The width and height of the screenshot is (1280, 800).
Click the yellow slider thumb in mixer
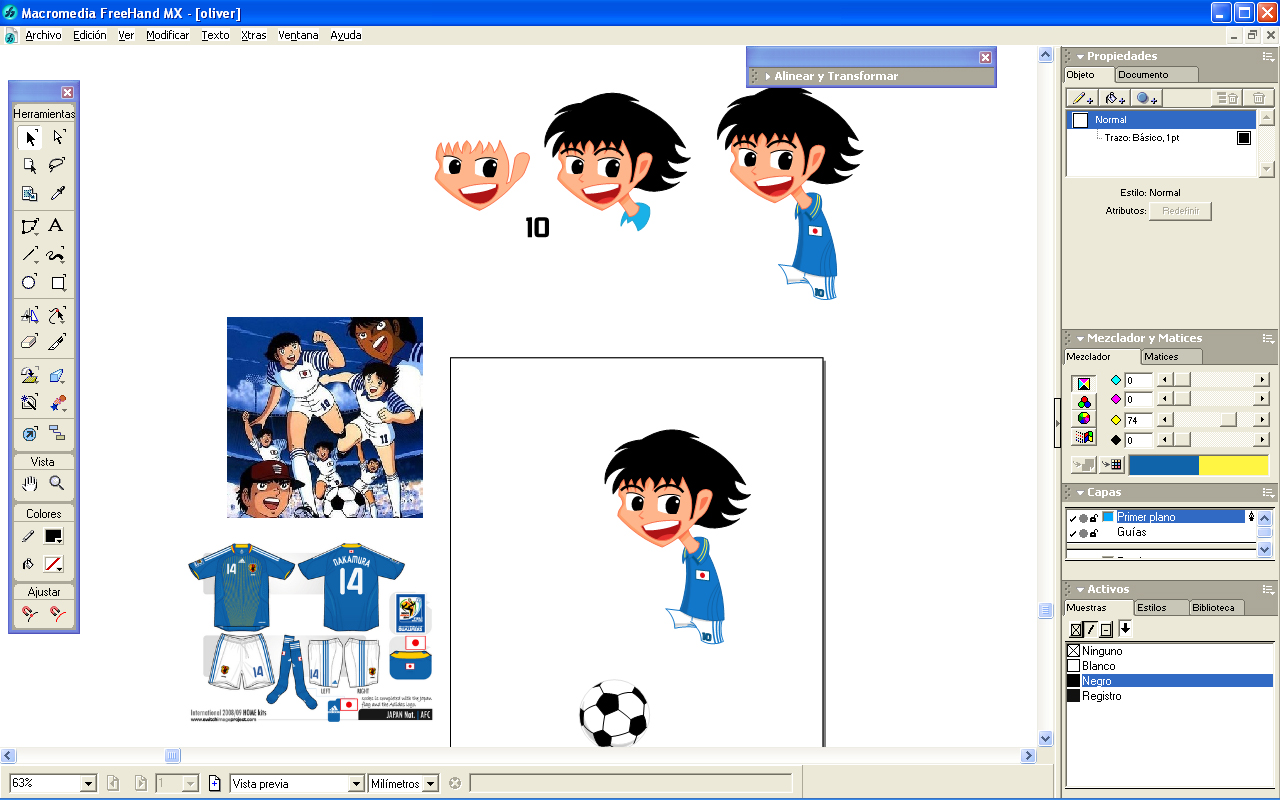pos(1228,420)
